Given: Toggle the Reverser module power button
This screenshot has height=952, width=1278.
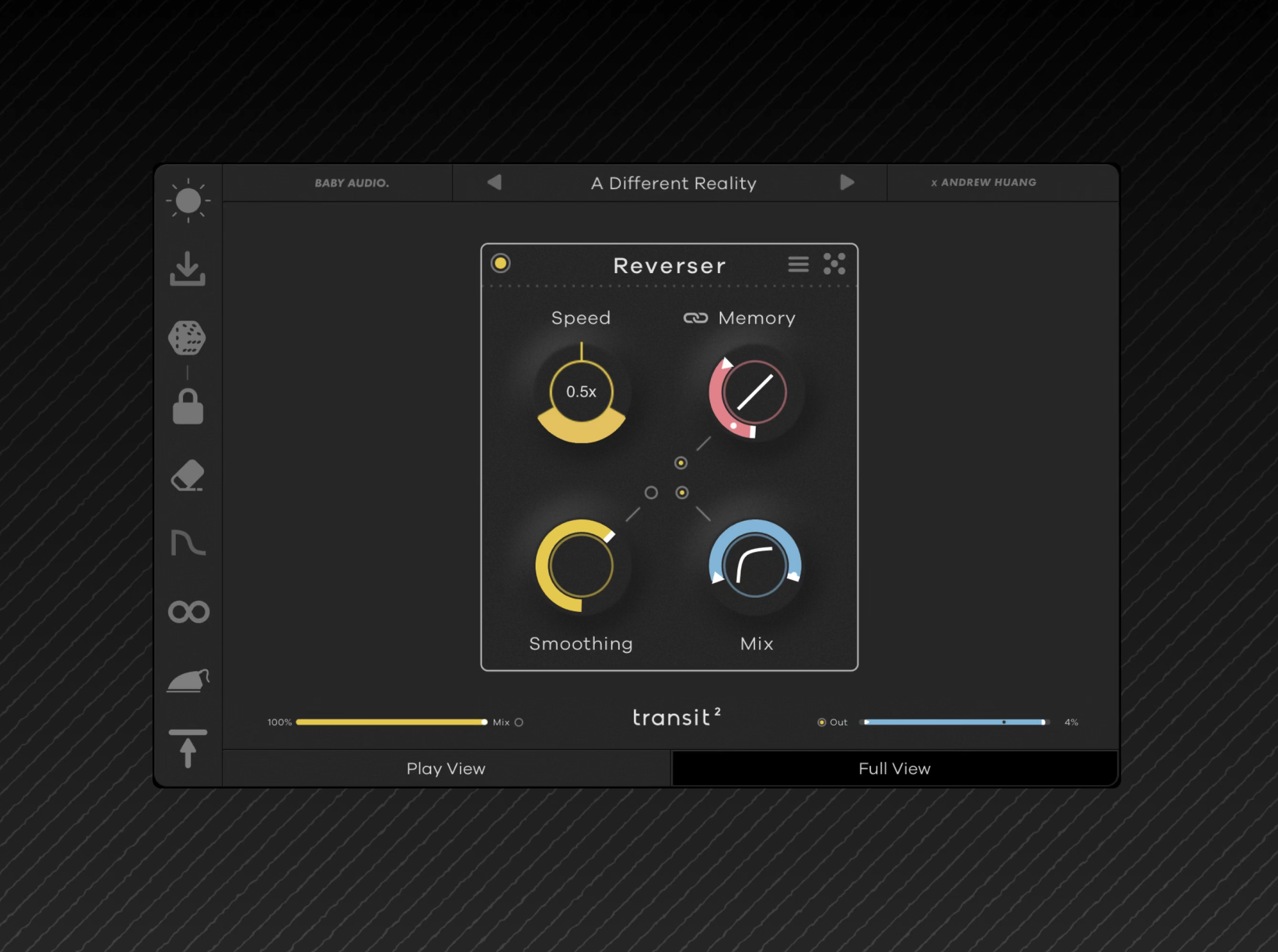Looking at the screenshot, I should coord(500,264).
